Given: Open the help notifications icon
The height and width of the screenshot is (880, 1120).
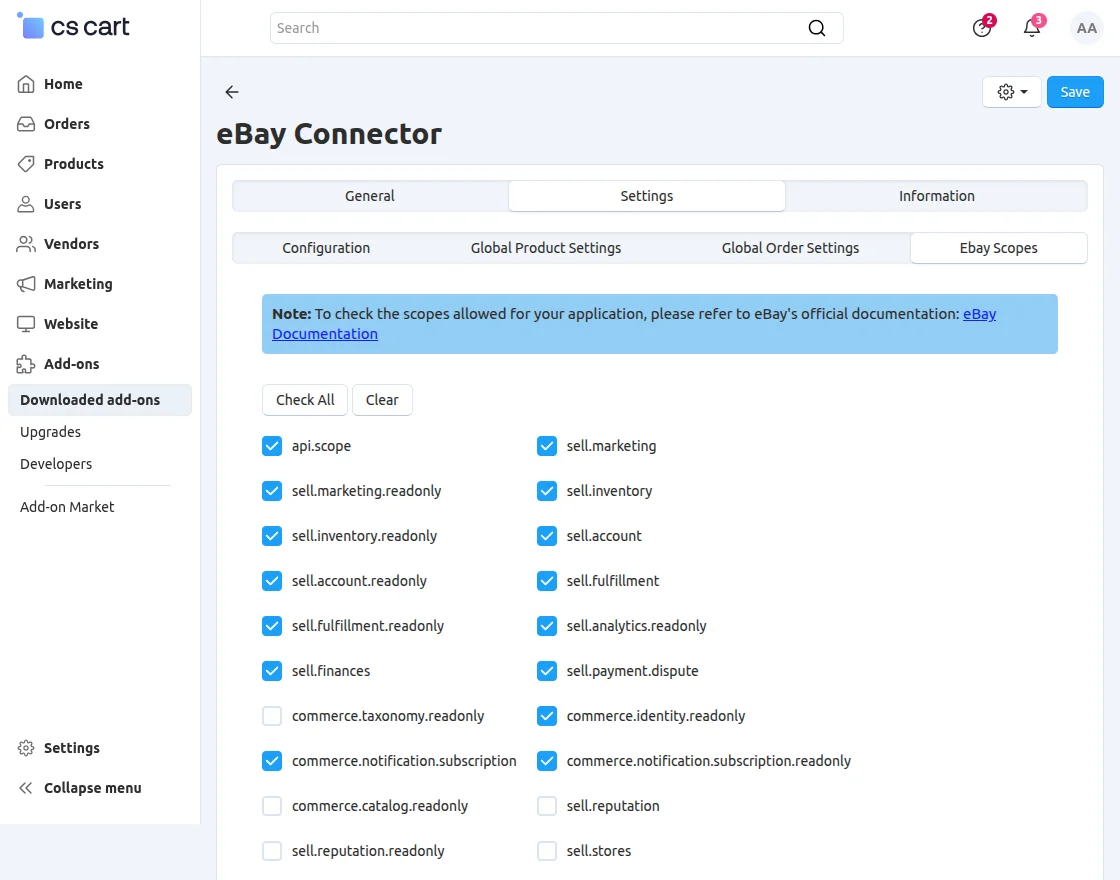Looking at the screenshot, I should coord(982,28).
